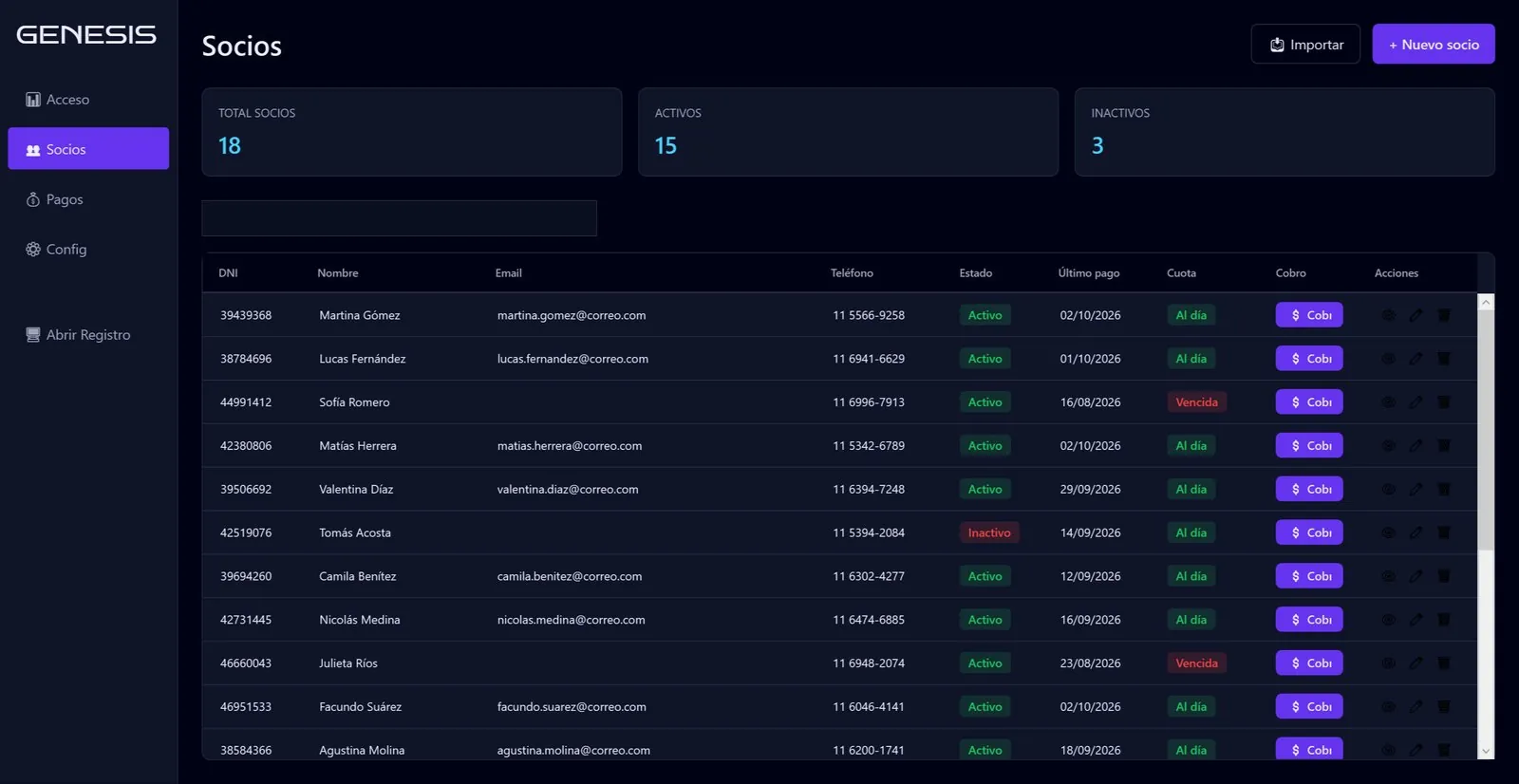Click the view eye icon for Martina Gómez
This screenshot has height=784, width=1519.
click(1388, 315)
